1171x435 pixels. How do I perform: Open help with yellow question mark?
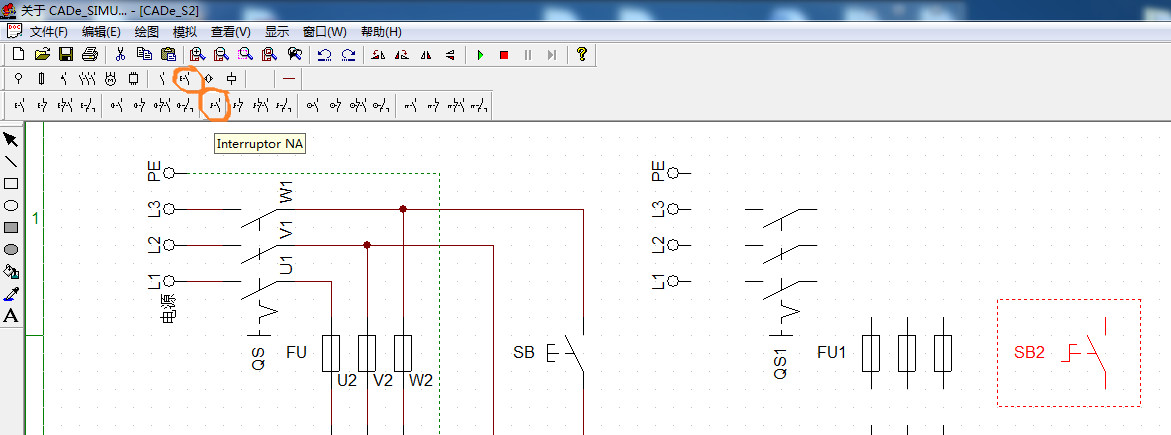click(582, 55)
